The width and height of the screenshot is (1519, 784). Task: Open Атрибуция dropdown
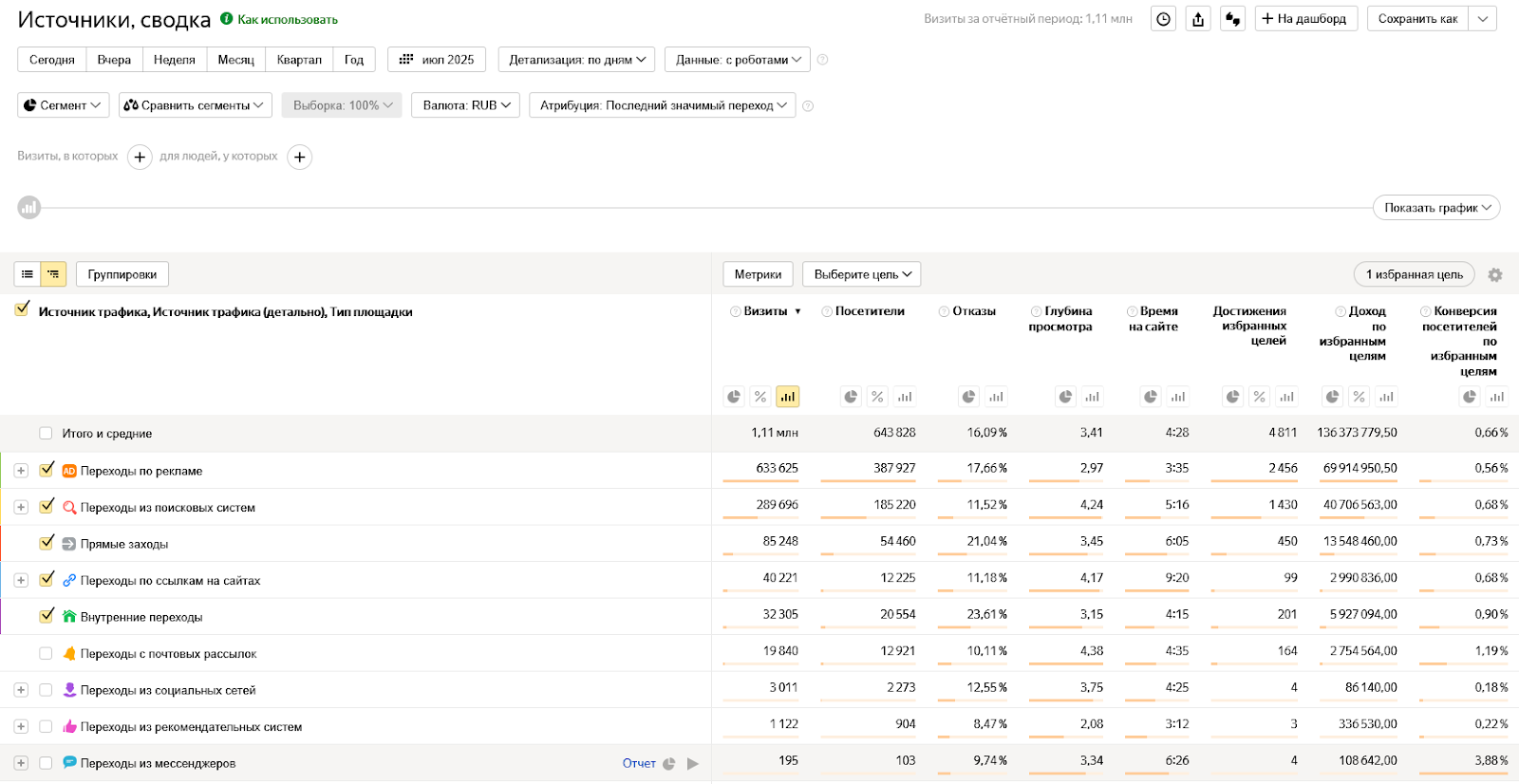(663, 105)
